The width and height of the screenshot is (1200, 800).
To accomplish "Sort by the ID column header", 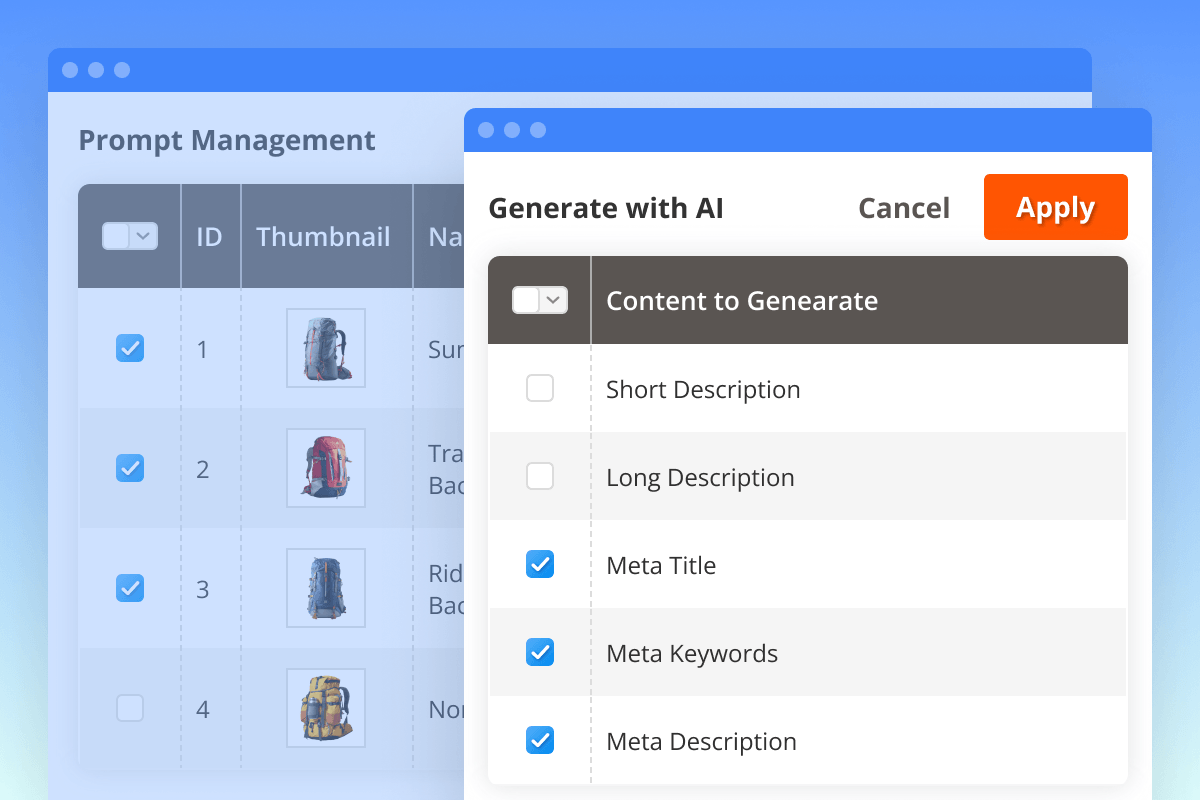I will [x=209, y=237].
